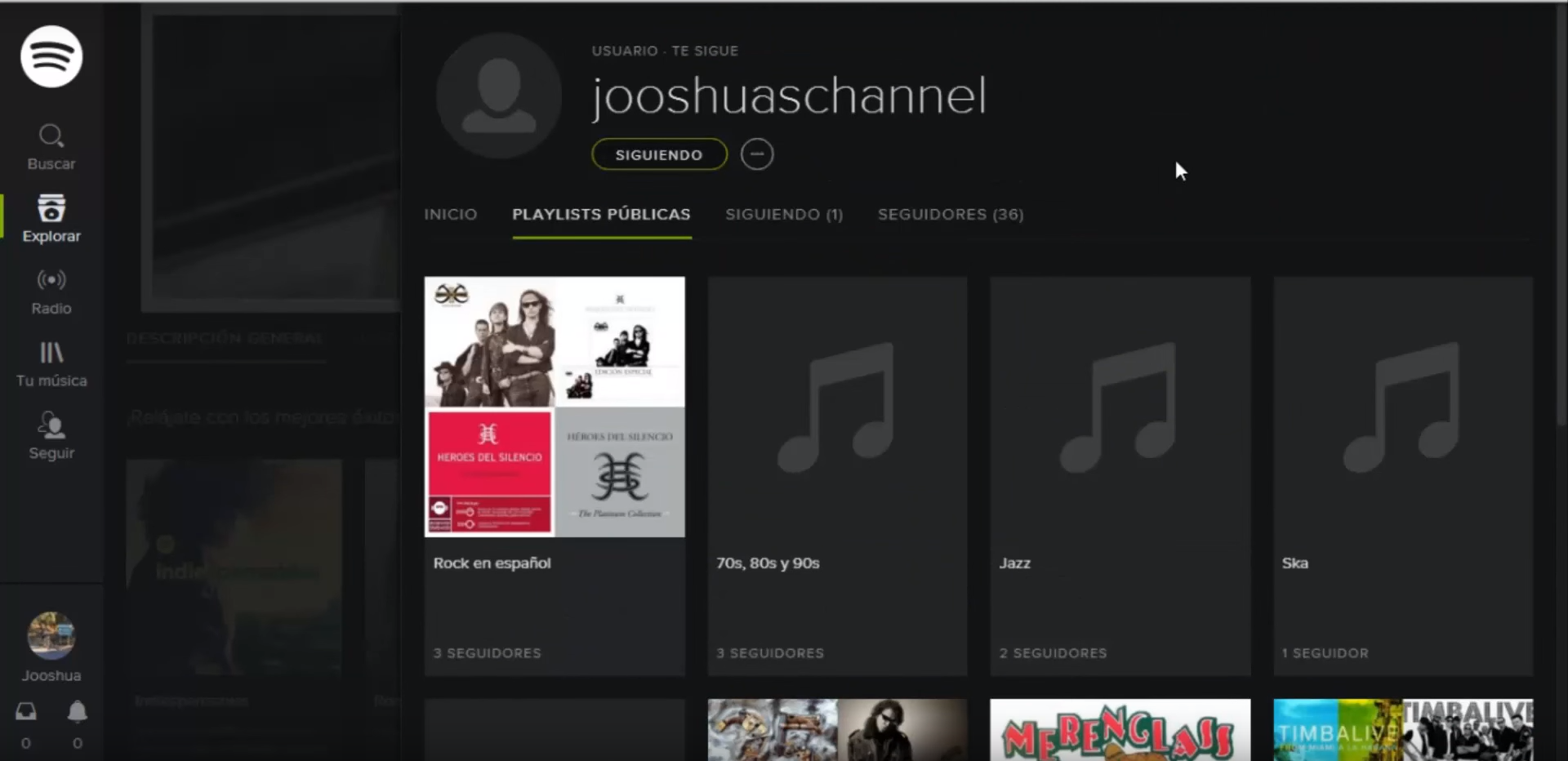The image size is (1568, 761).
Task: Open the Rock en español playlist cover
Action: click(x=555, y=407)
